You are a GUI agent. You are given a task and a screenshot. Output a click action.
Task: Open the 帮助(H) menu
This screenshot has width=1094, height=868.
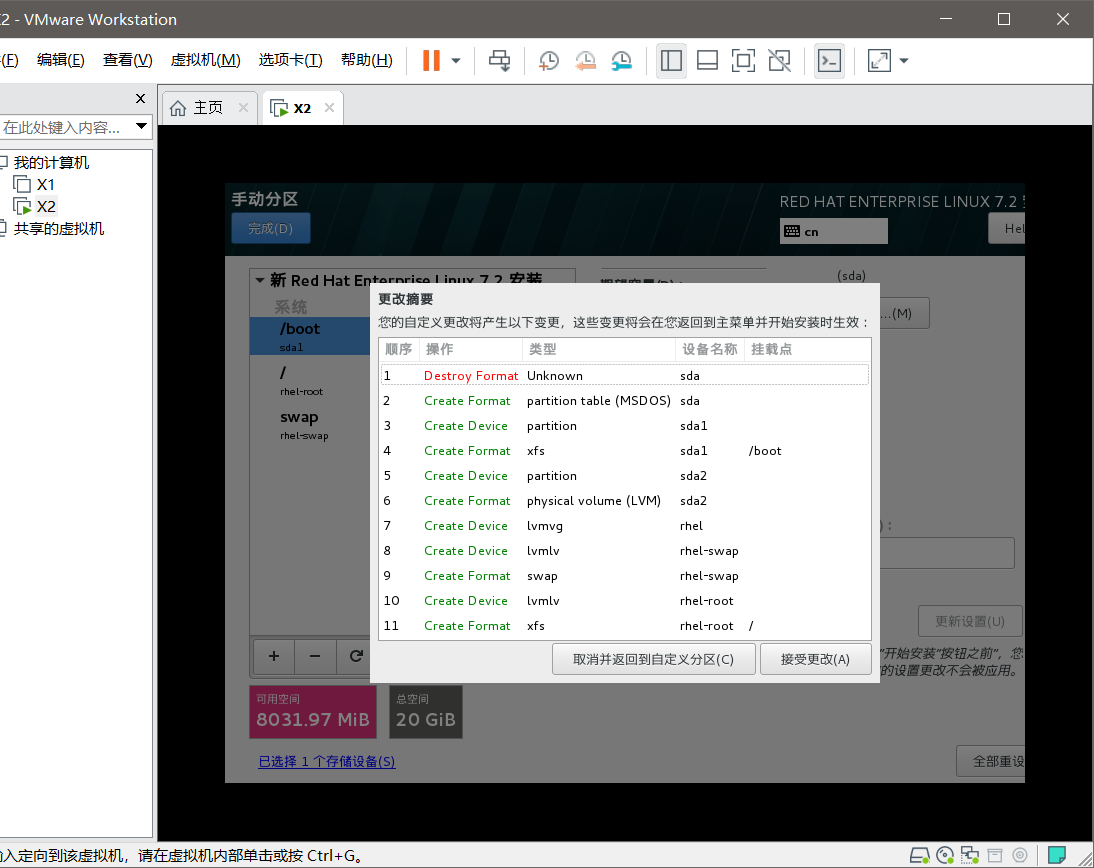(x=367, y=60)
